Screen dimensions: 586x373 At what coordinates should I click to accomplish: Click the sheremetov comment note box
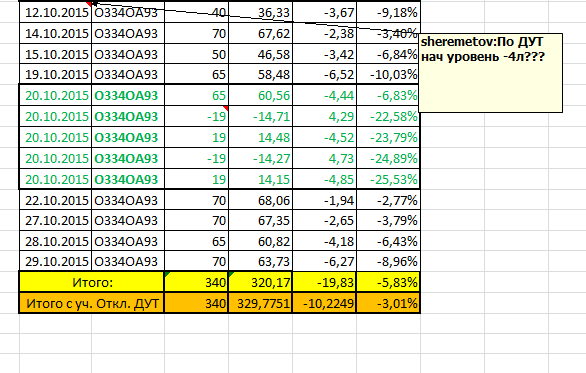point(490,73)
